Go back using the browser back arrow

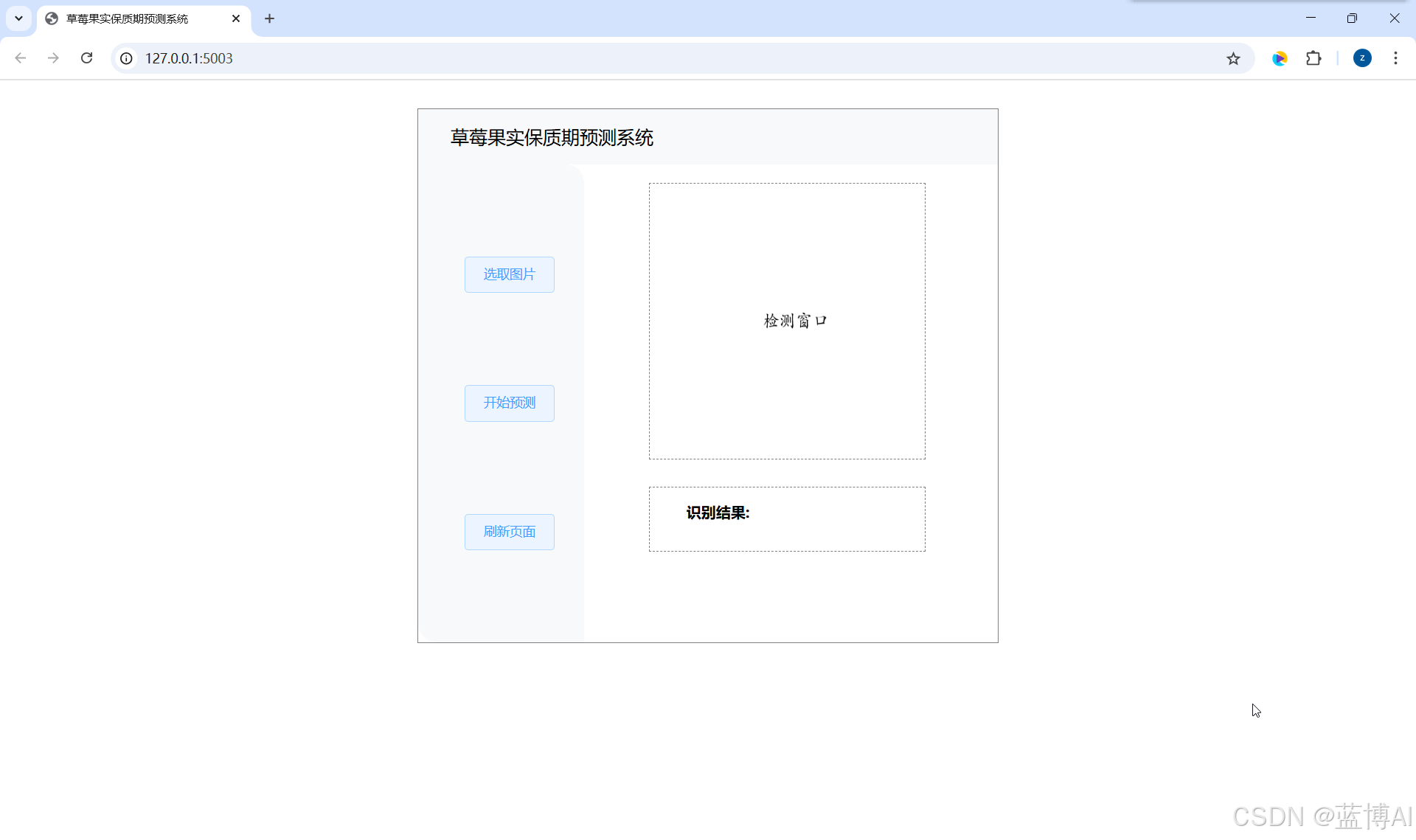[21, 58]
